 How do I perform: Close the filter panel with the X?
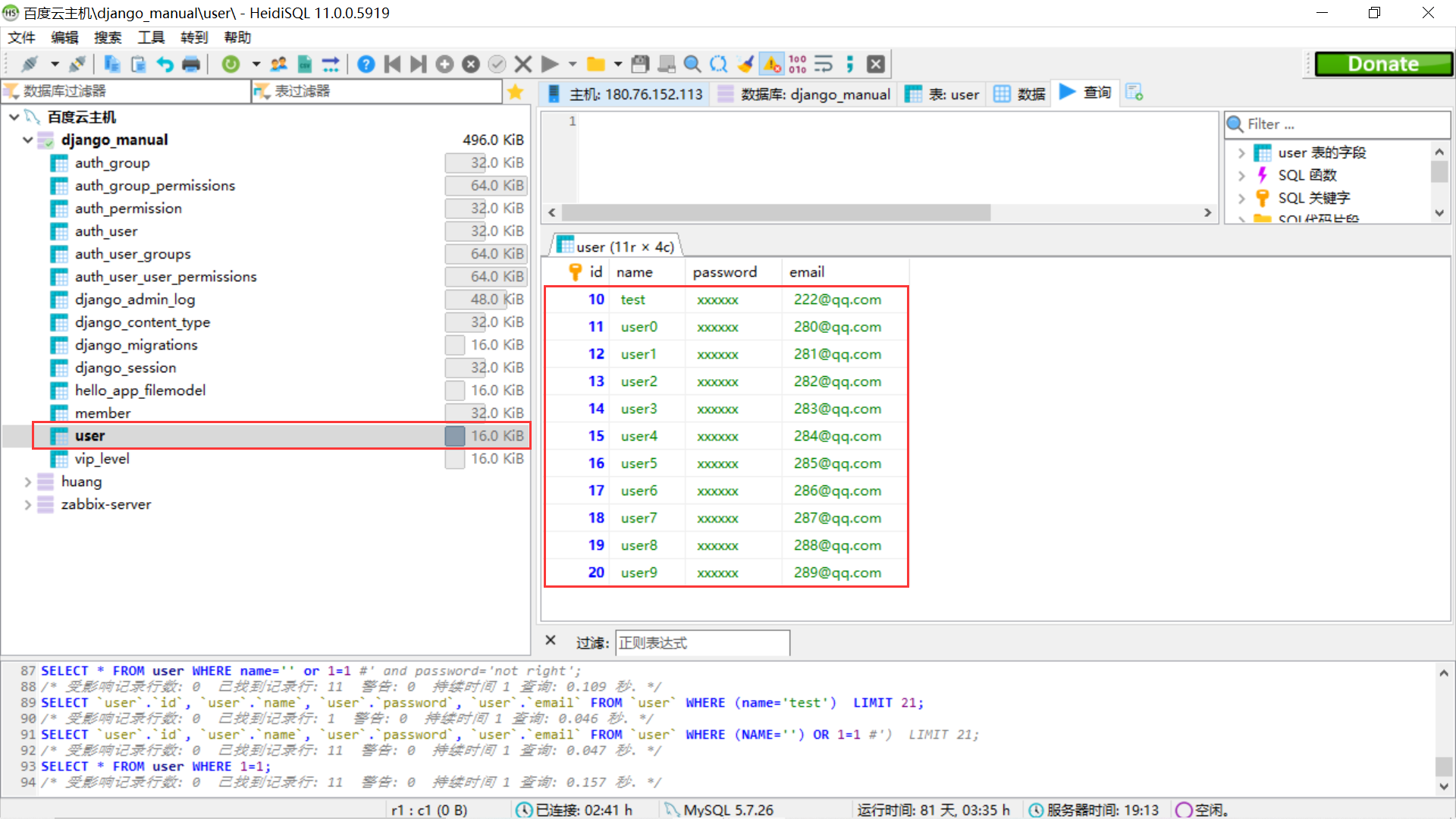[x=551, y=641]
